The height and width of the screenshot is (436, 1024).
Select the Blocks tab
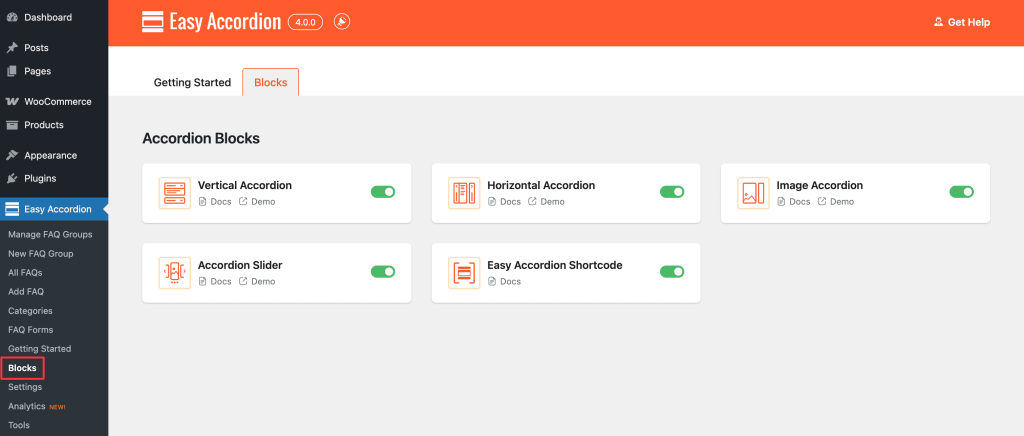pos(270,83)
